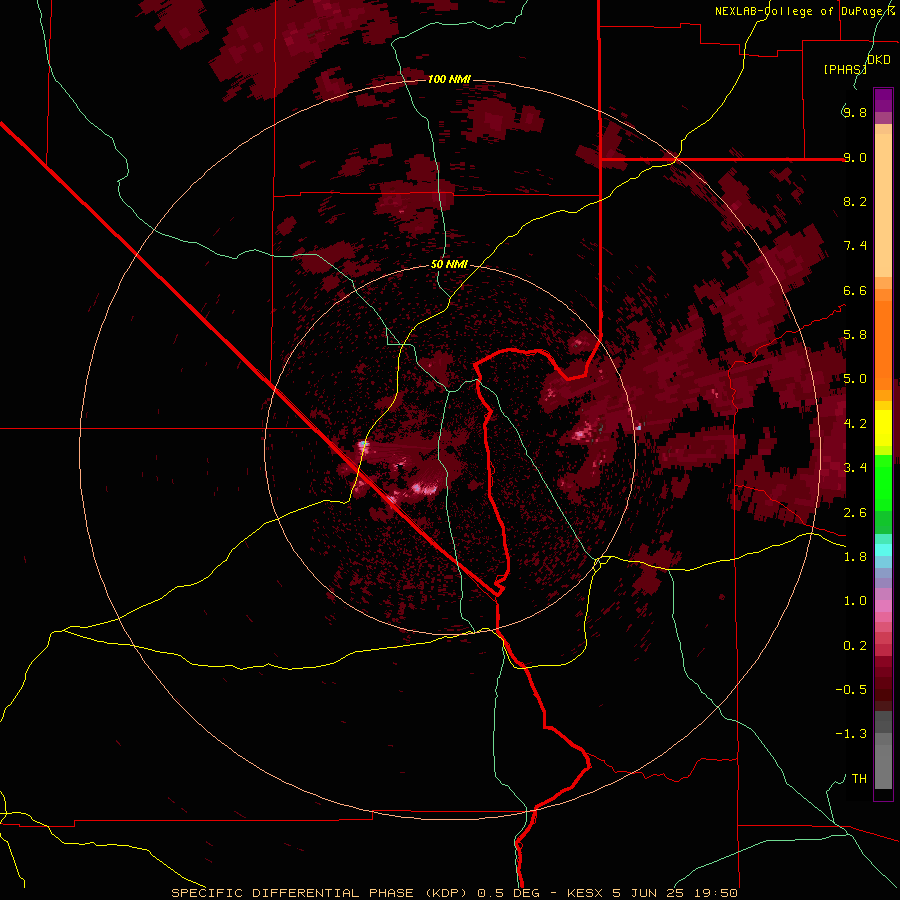
Task: Click the 4.2 scale value
Action: tap(855, 424)
